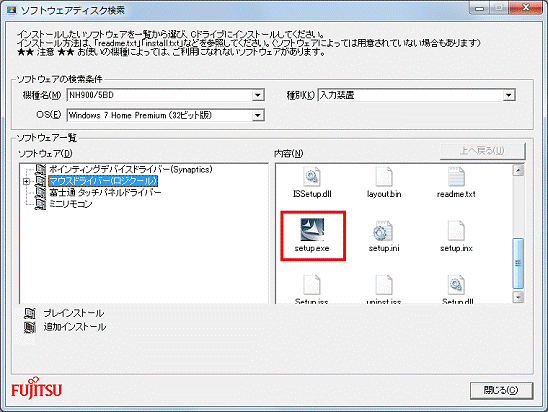Viewport: 548px width, 412px height.
Task: Select ポインティングデバイスドライバー(Synaptics) in the software tree
Action: pos(131,169)
